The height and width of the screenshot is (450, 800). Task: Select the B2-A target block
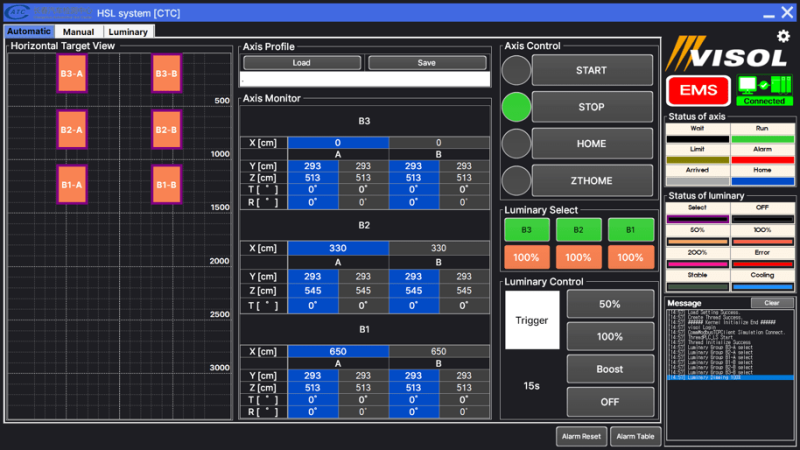[71, 130]
